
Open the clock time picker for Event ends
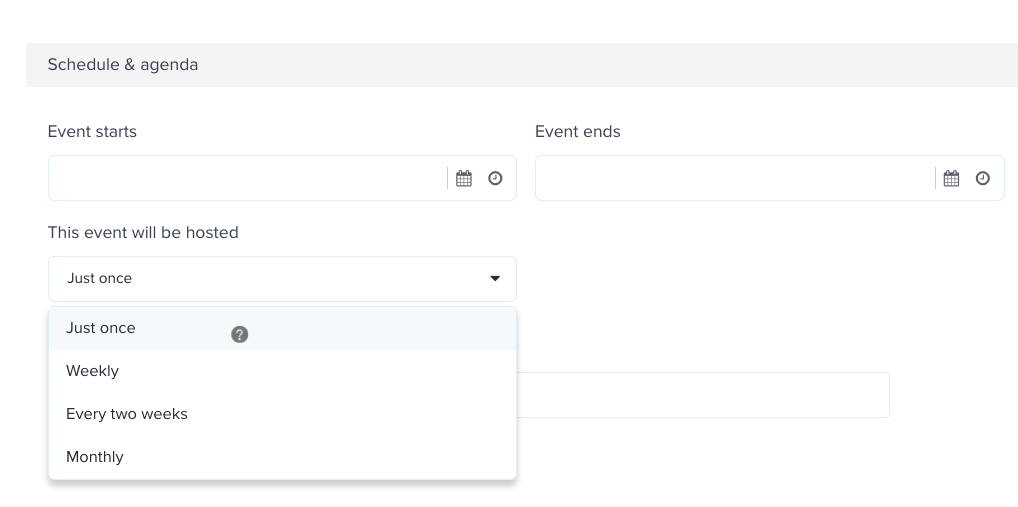[982, 178]
